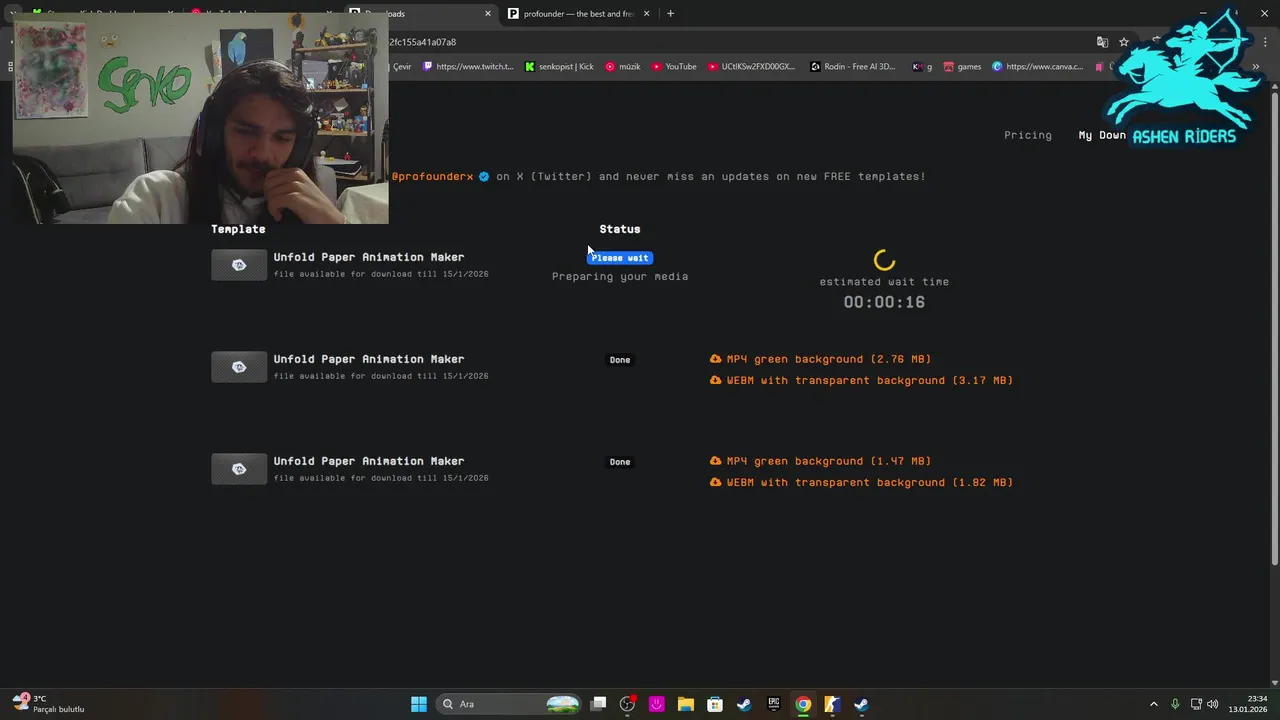Open the weather widget showing 3°C
The width and height of the screenshot is (1280, 720).
[x=48, y=704]
